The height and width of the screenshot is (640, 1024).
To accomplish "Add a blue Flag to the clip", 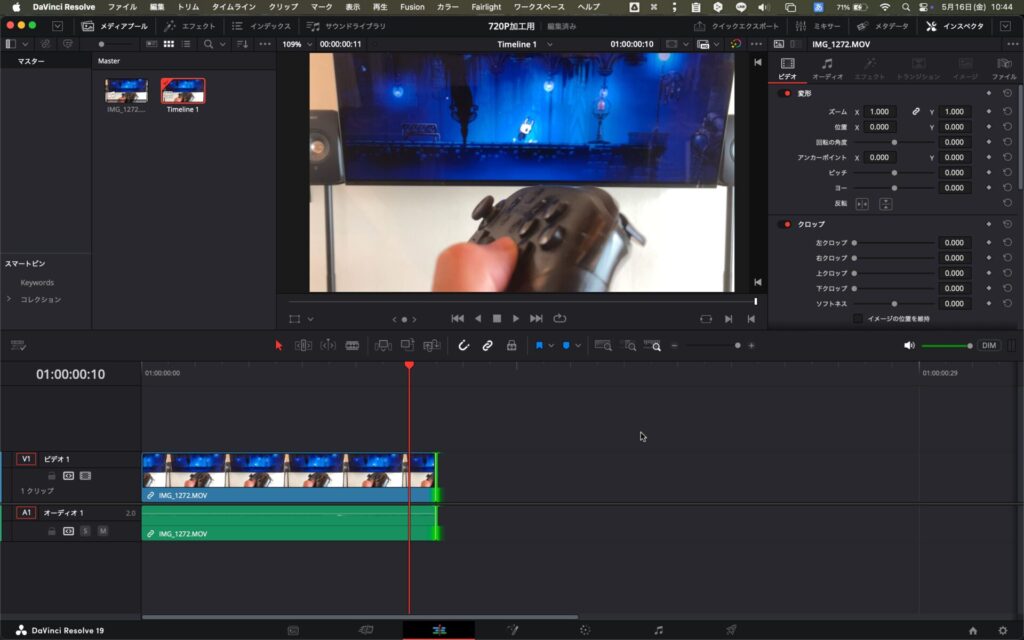I will coord(539,345).
